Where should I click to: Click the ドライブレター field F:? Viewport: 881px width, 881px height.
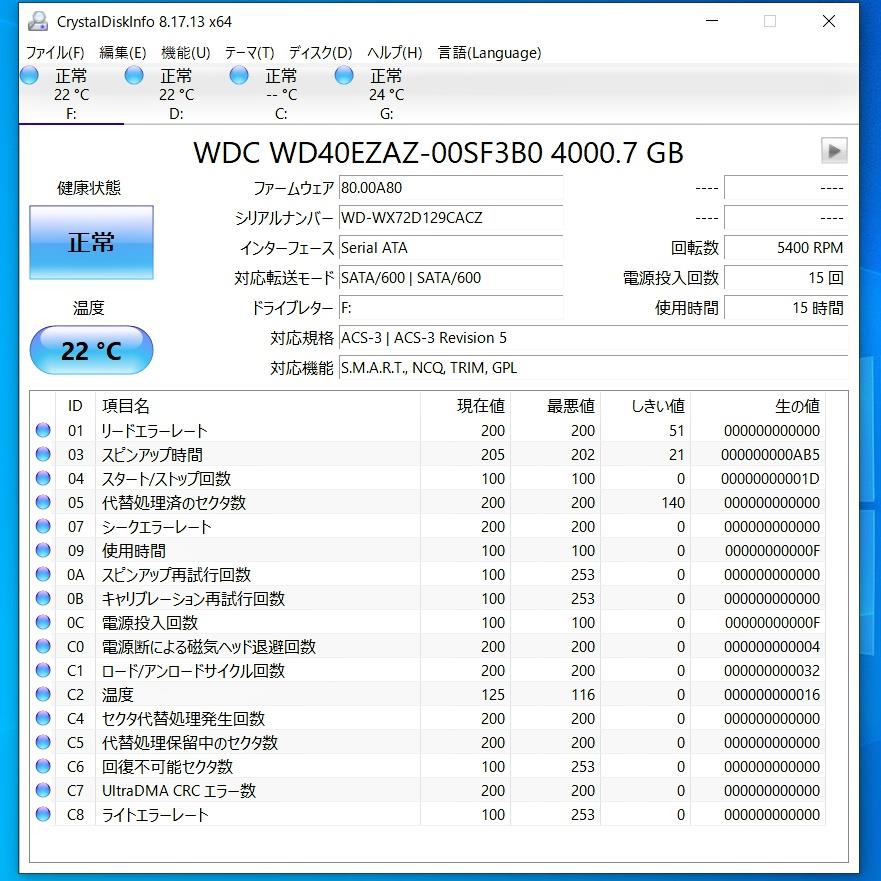click(451, 308)
